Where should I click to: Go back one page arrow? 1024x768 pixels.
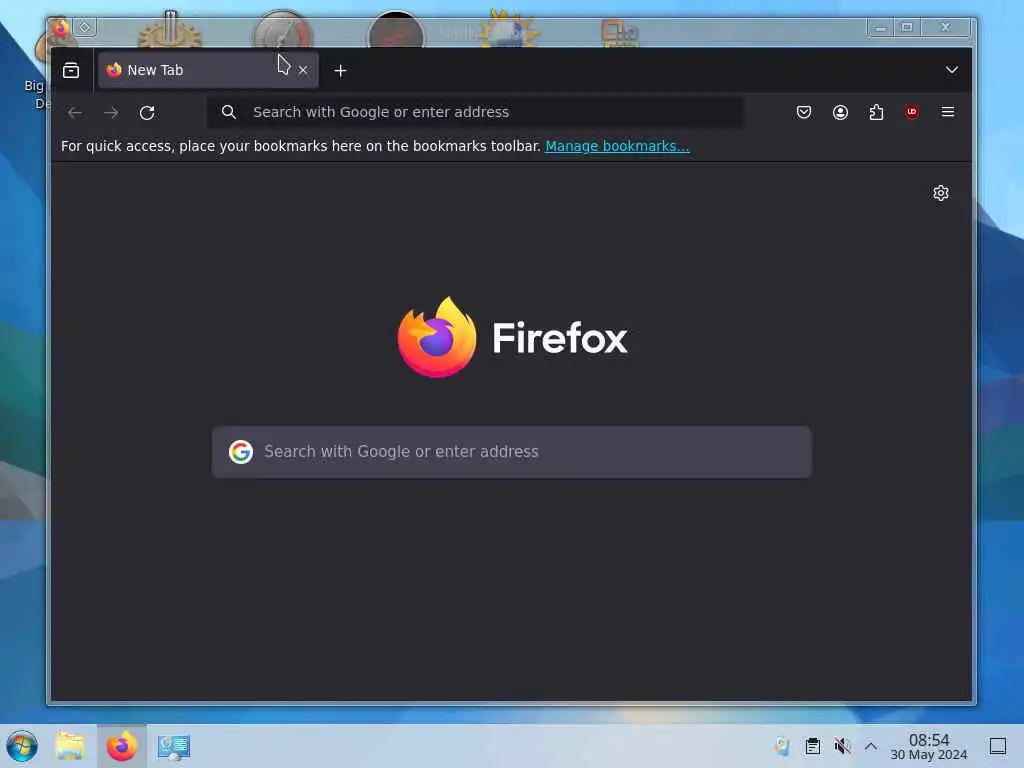click(x=74, y=112)
